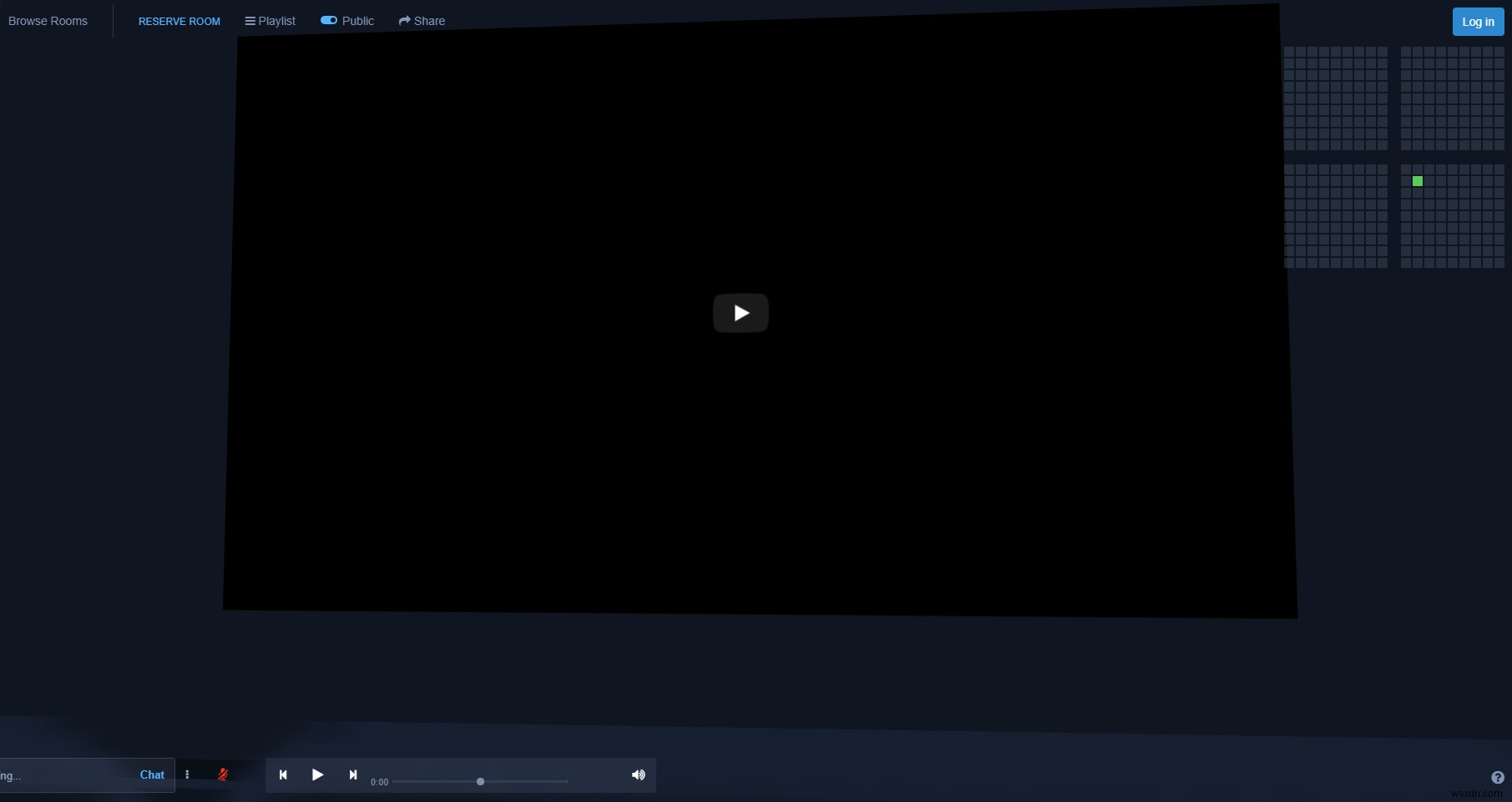Skip to the previous playlist item
Screen dimensions: 1512x802
(x=282, y=775)
